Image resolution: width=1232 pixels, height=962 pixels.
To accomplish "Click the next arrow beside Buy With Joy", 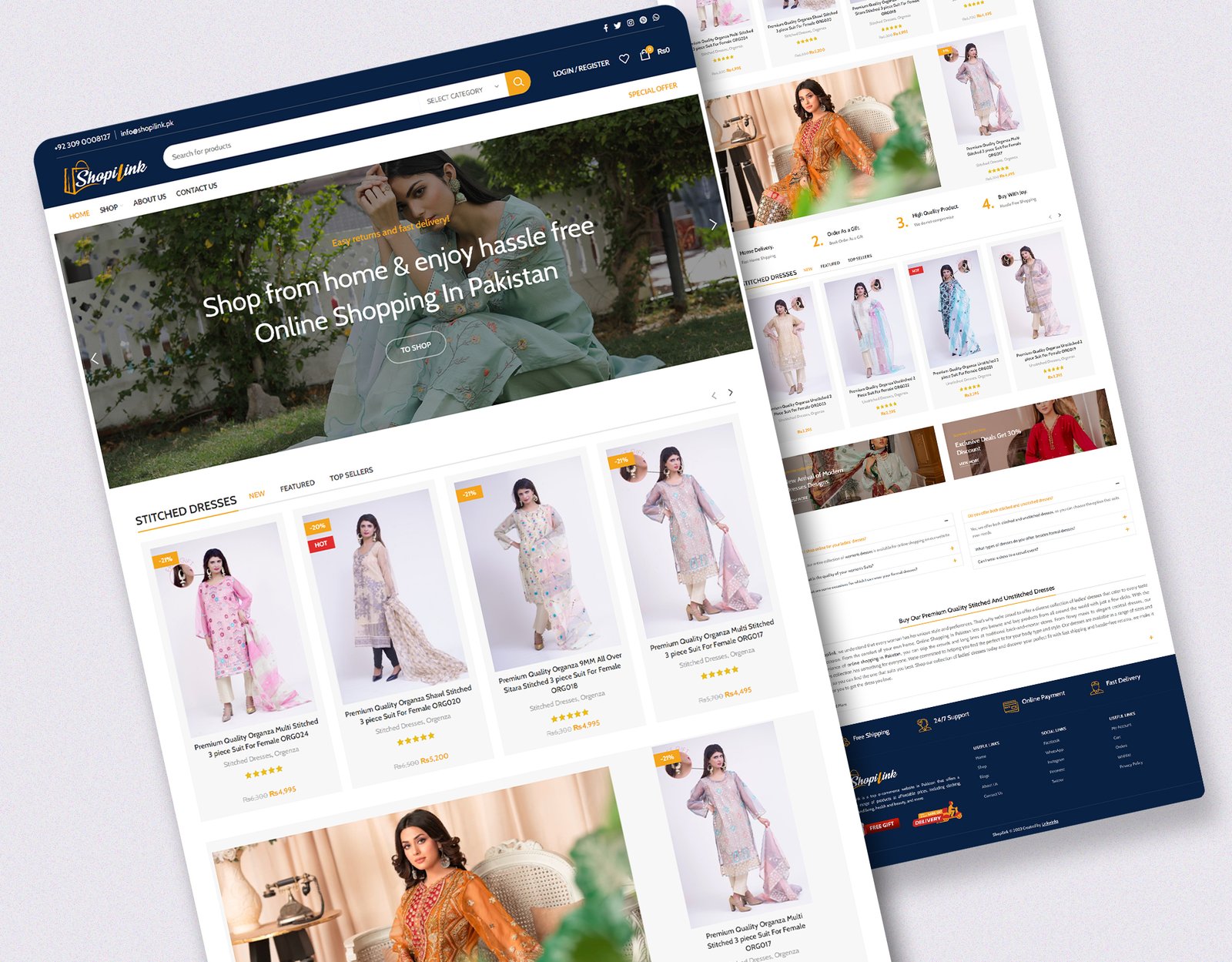I will [x=1060, y=215].
